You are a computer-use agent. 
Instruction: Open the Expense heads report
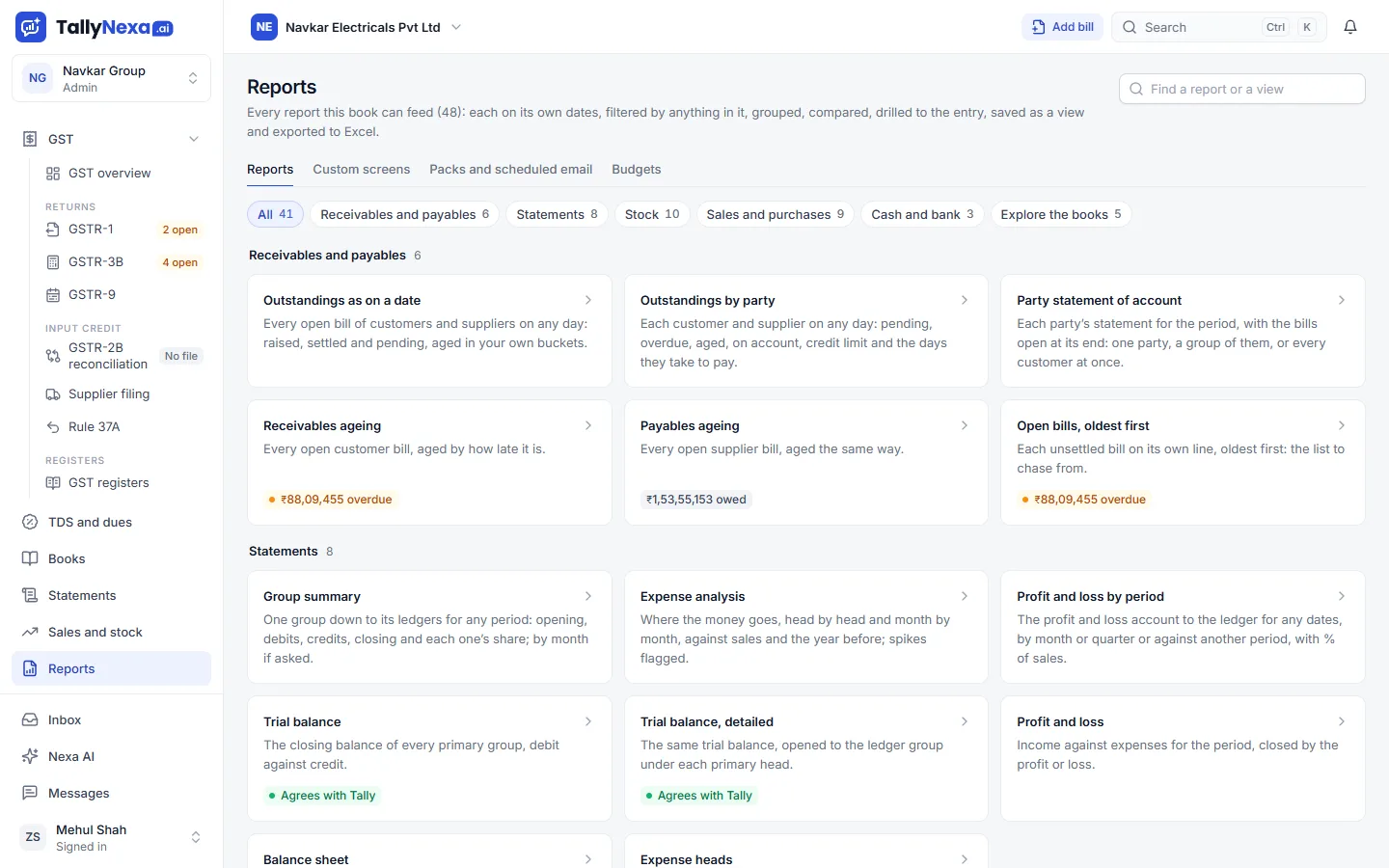tap(806, 852)
